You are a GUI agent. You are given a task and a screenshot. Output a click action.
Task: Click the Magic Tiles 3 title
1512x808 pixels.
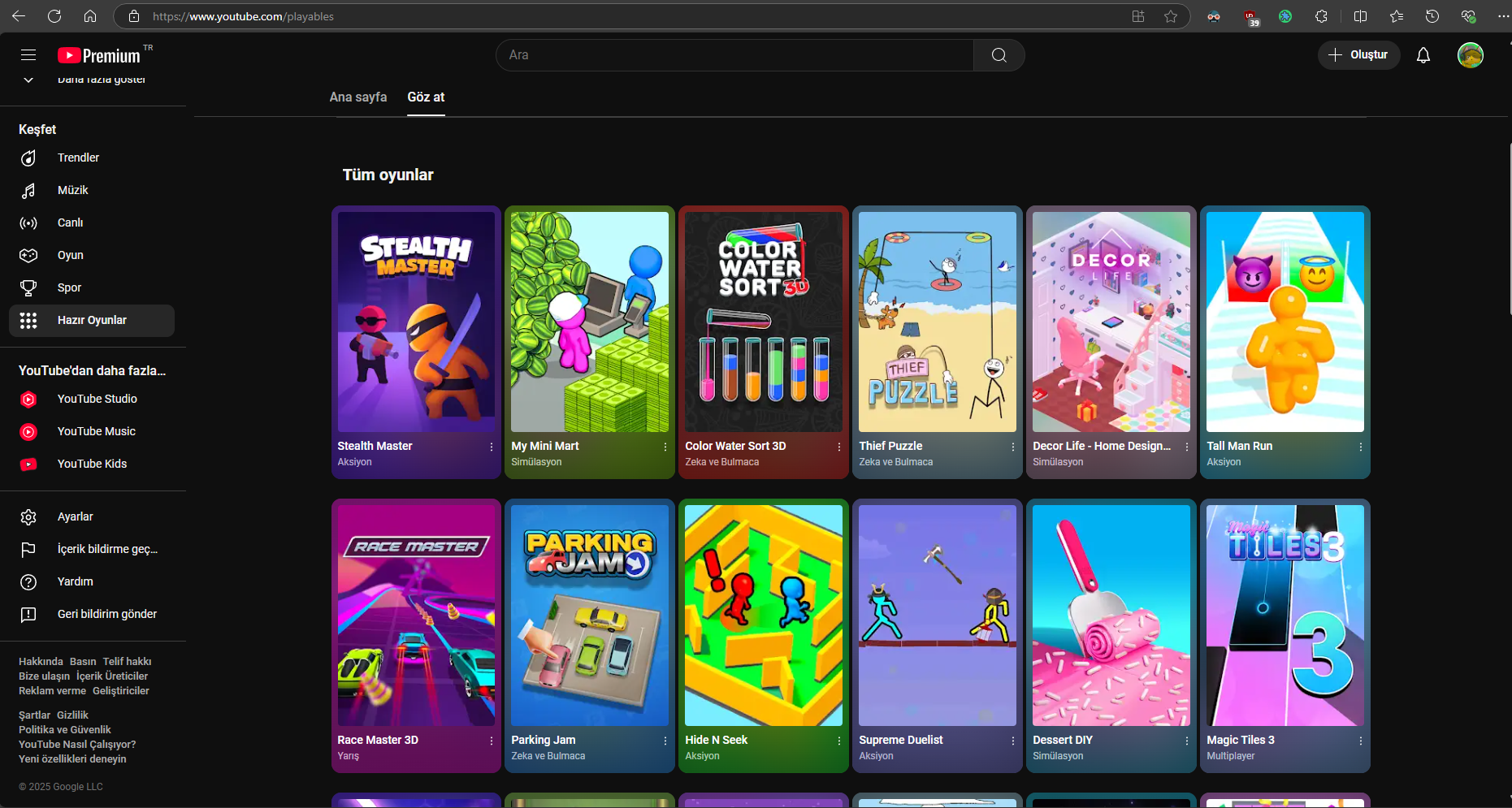(1241, 741)
